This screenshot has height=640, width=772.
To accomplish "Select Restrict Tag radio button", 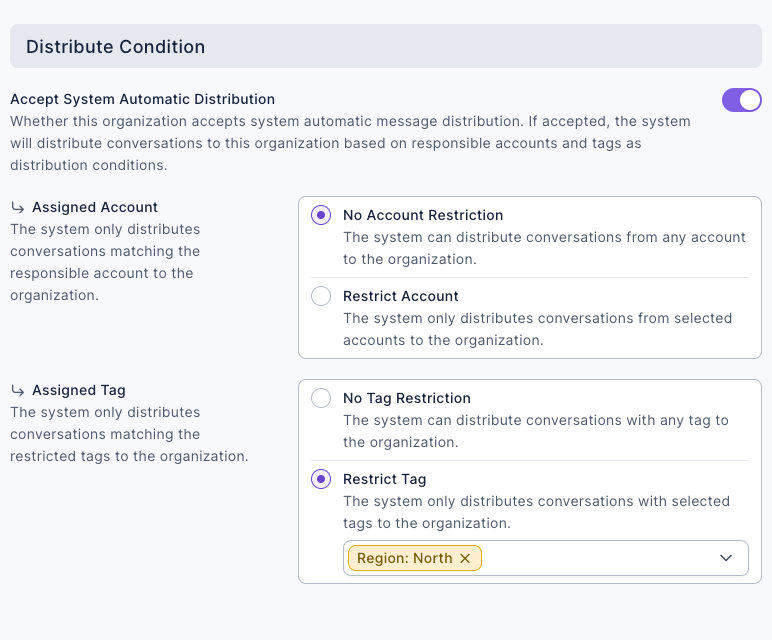I will [x=321, y=479].
